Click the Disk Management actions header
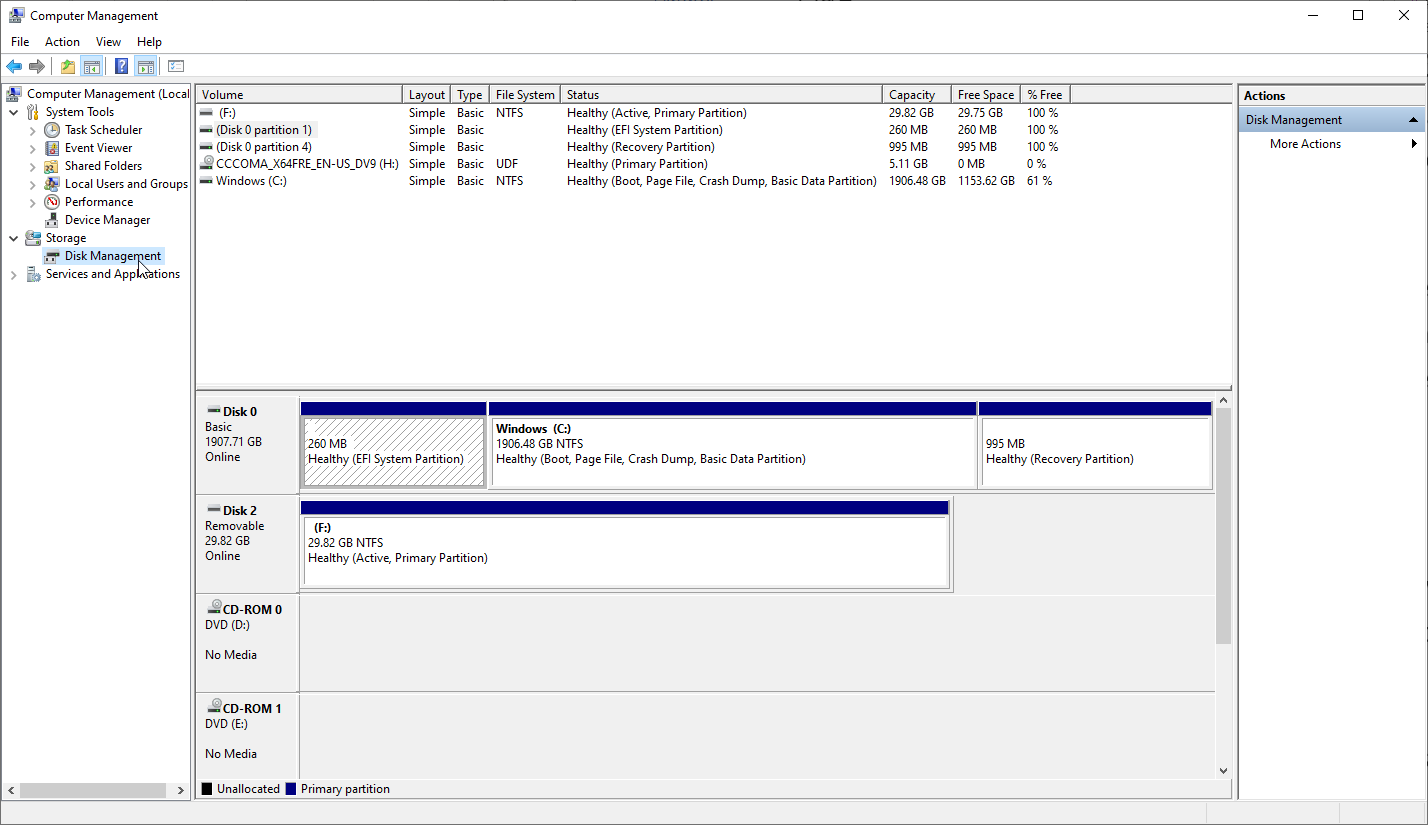Screen dimensions: 1428x825 (1331, 120)
